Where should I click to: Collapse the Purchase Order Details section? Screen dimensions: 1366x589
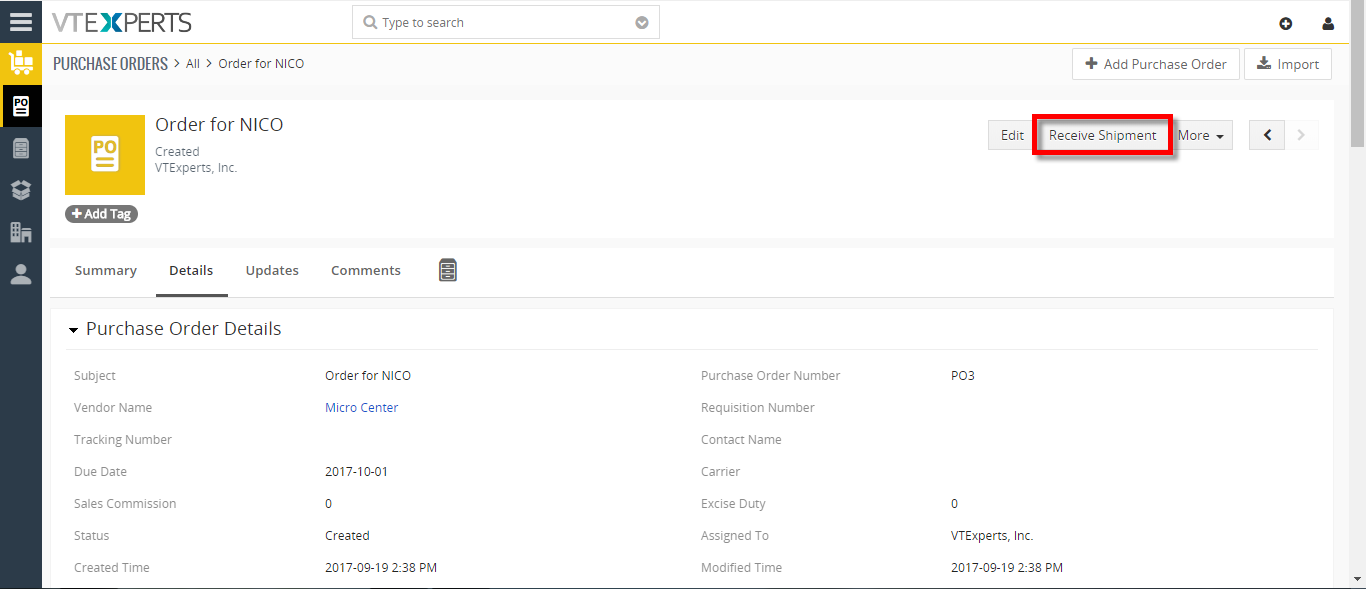click(x=74, y=330)
